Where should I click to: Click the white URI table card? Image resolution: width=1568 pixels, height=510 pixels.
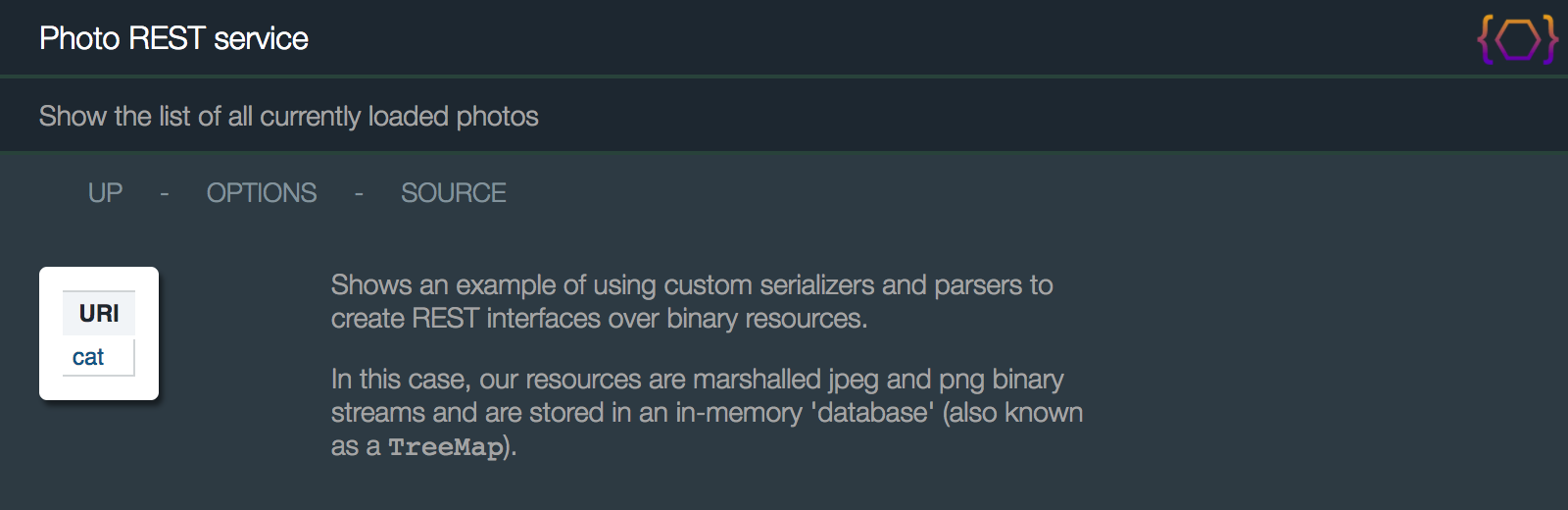[99, 333]
